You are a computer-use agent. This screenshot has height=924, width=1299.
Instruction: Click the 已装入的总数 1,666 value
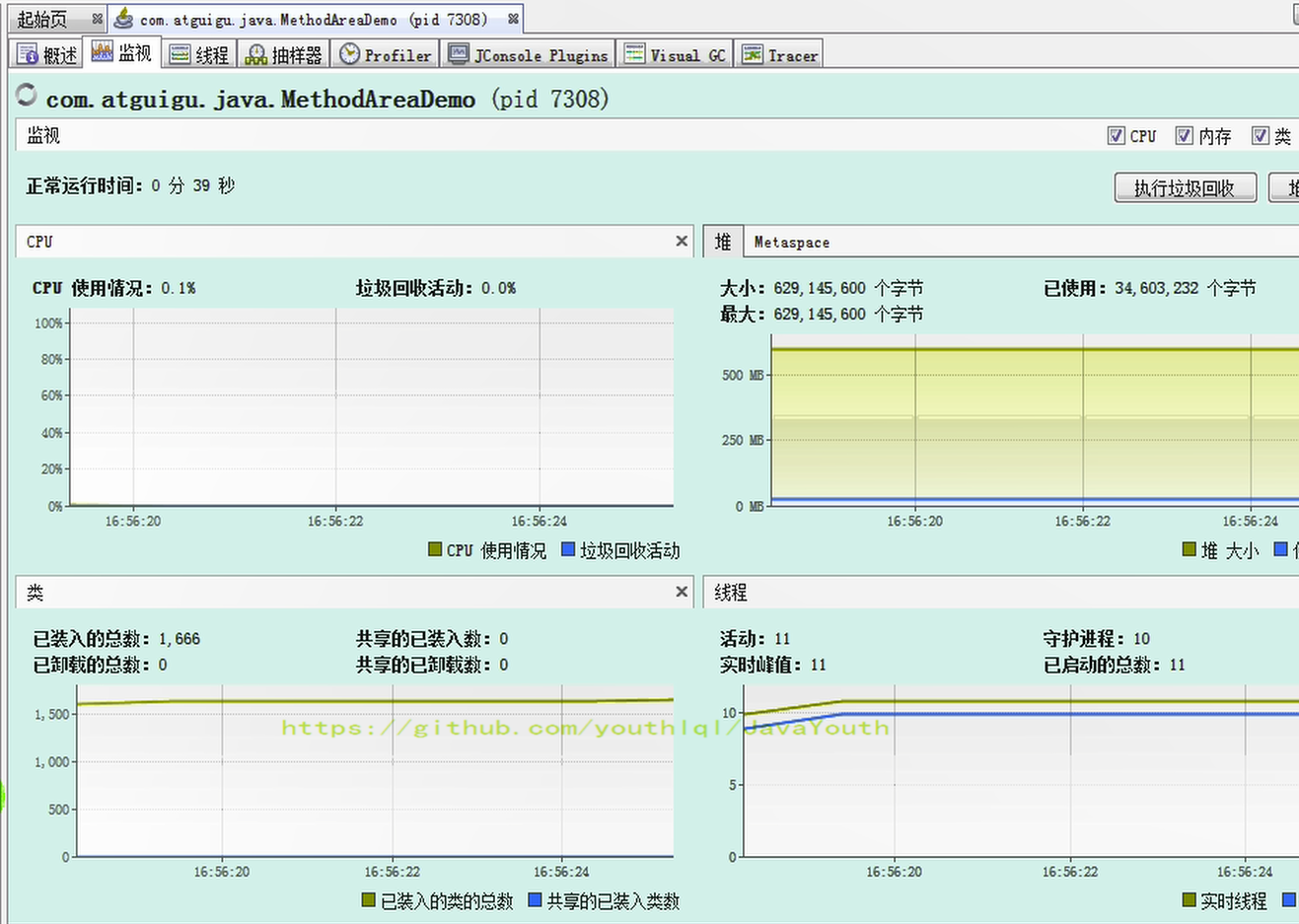[x=180, y=639]
